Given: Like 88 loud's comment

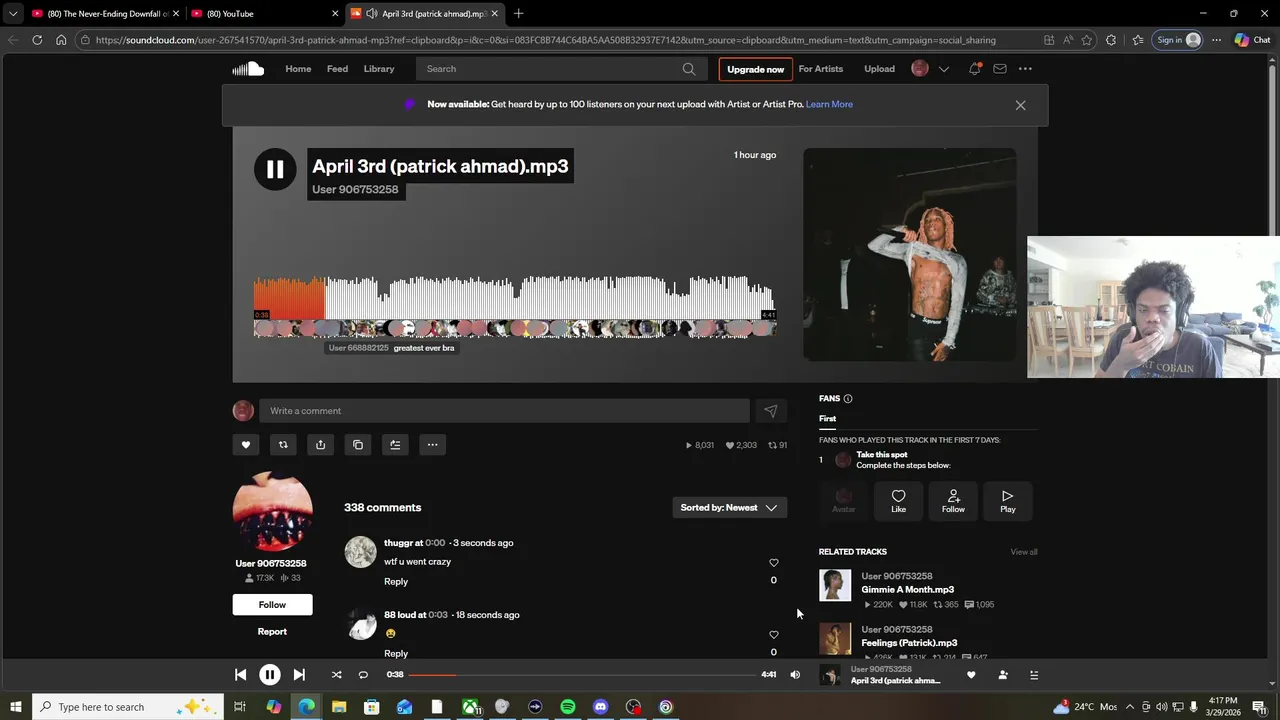Looking at the screenshot, I should pyautogui.click(x=773, y=635).
